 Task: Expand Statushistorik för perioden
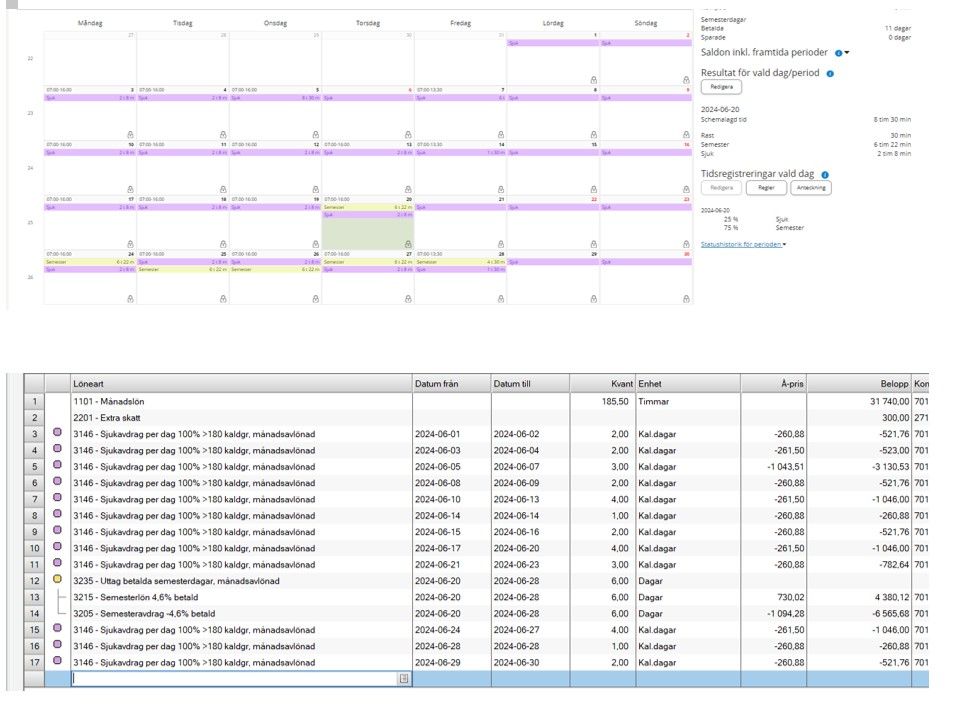(x=743, y=244)
